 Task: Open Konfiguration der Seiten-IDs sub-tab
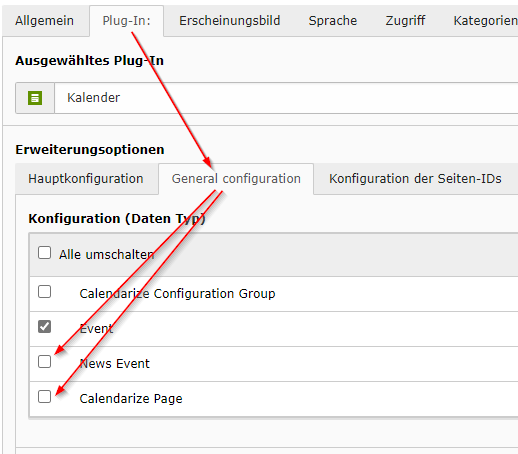click(415, 179)
